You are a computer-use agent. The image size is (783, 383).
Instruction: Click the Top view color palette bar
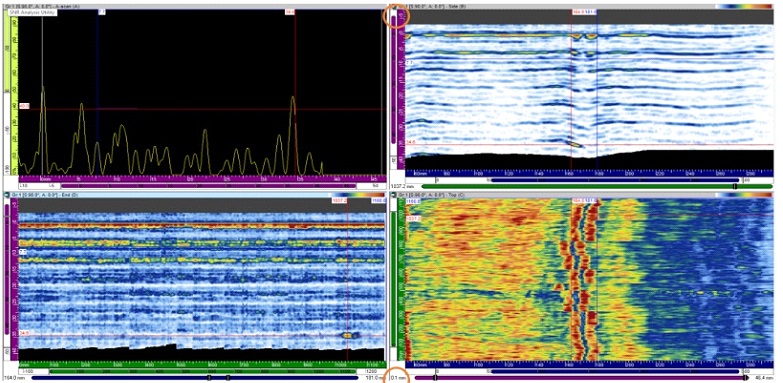coord(743,194)
